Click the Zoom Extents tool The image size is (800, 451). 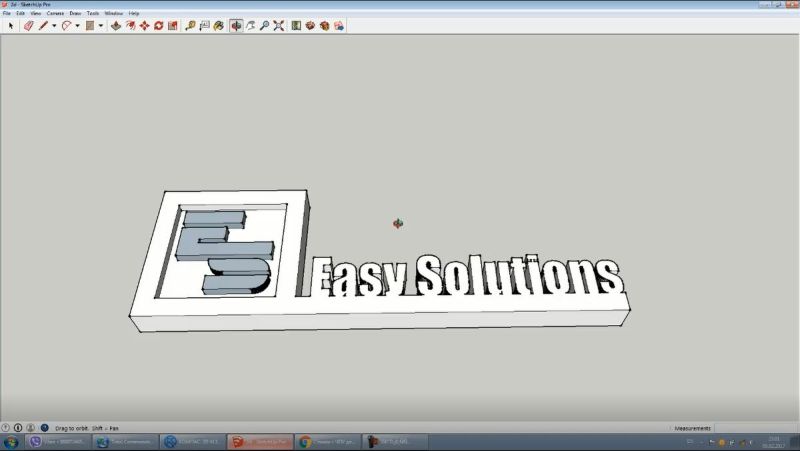[279, 26]
